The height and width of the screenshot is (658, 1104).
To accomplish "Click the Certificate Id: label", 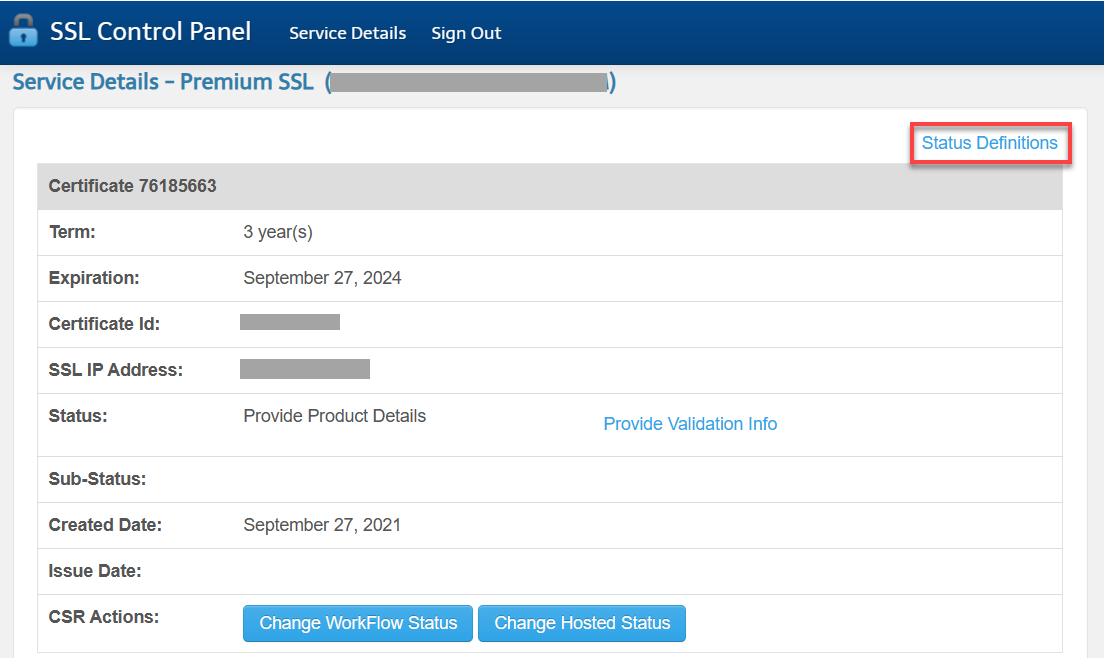I will click(104, 324).
